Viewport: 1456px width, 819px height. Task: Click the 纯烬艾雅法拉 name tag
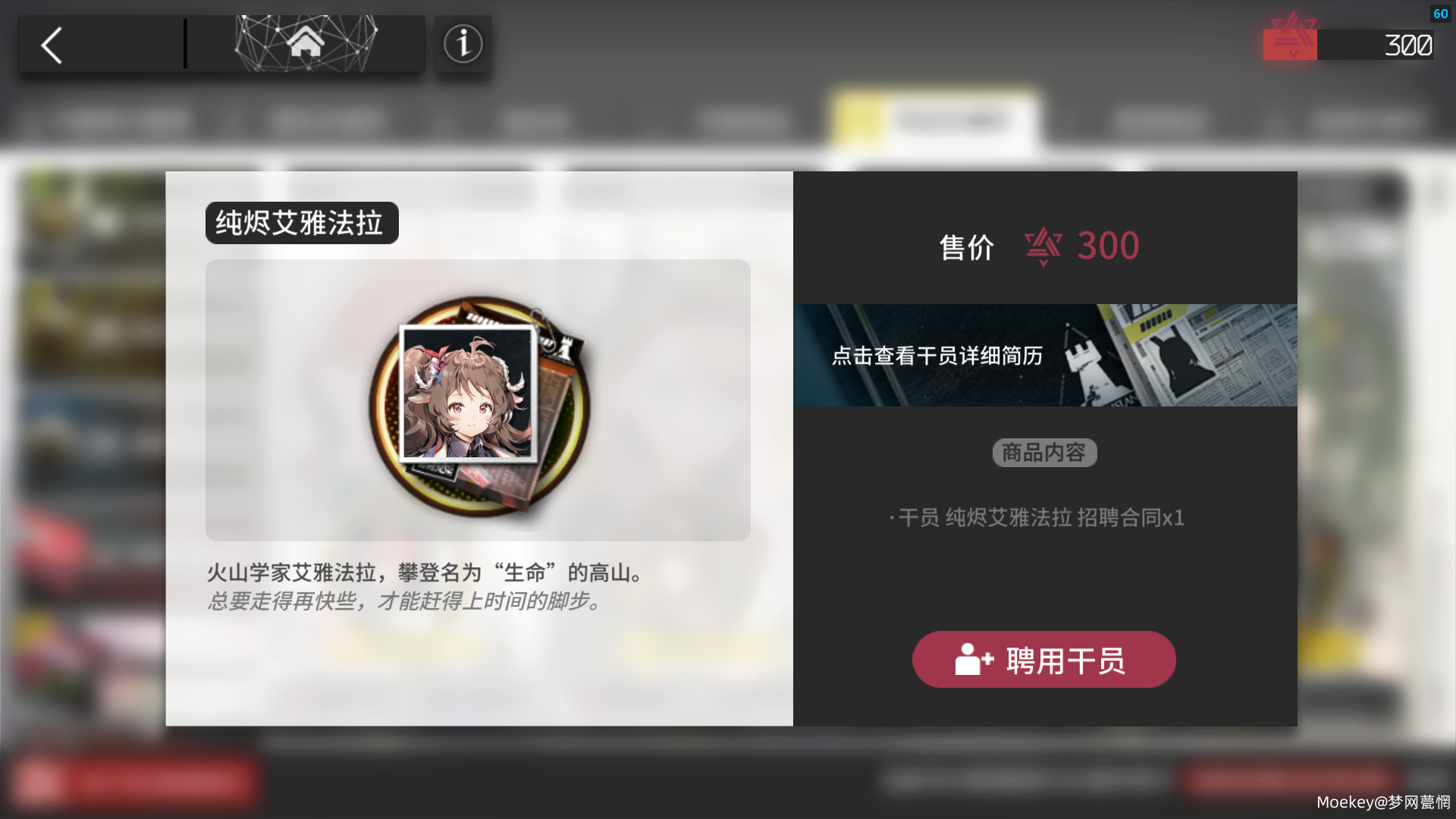pyautogui.click(x=301, y=223)
